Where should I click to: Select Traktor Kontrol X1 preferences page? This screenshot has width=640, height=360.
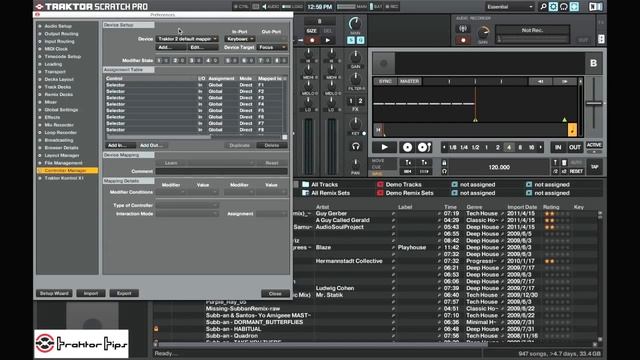click(64, 178)
